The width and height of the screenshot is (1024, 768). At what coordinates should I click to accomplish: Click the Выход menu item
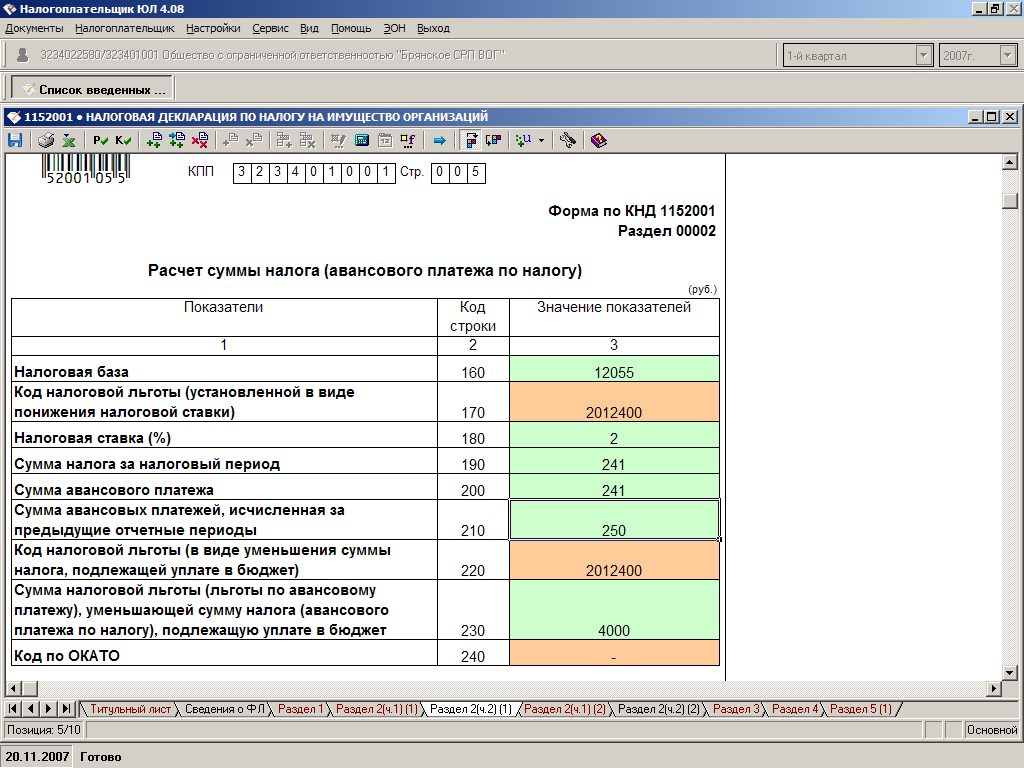[434, 28]
